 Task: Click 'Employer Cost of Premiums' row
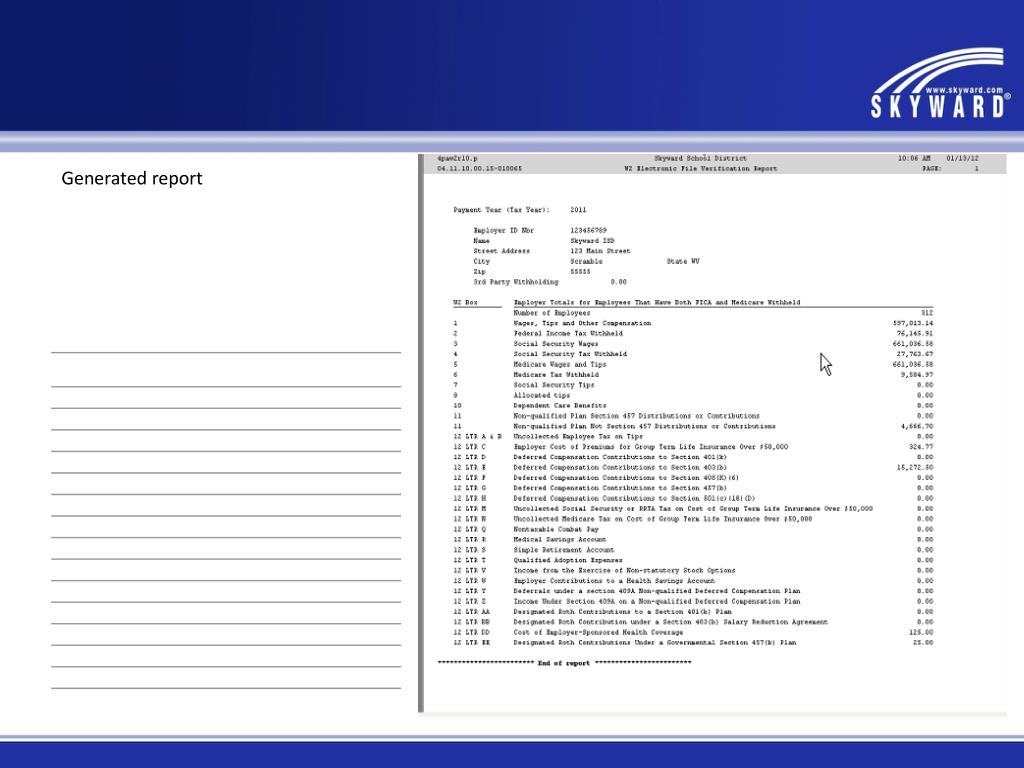[693, 447]
